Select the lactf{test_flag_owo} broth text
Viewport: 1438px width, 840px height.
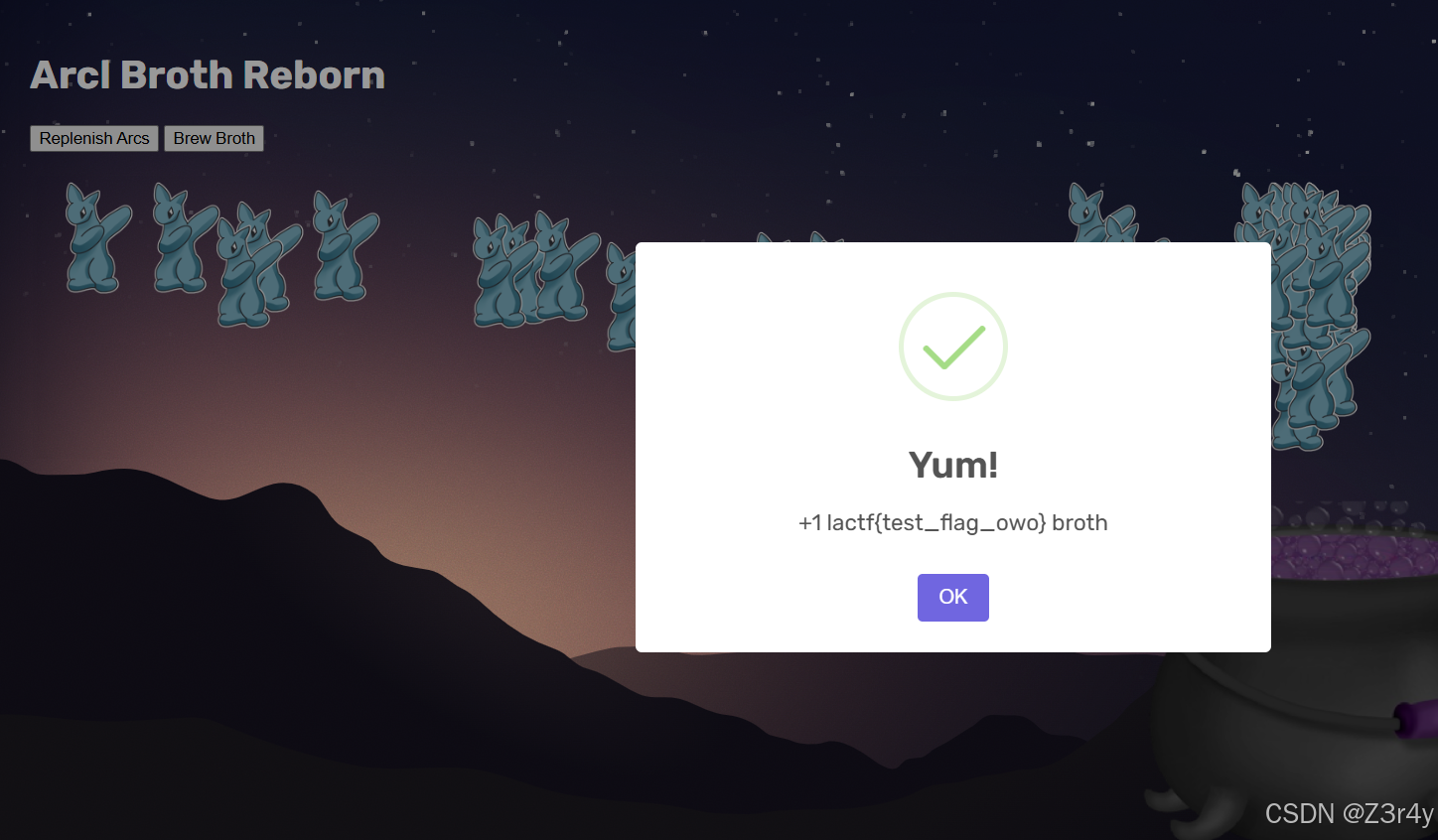pos(953,522)
